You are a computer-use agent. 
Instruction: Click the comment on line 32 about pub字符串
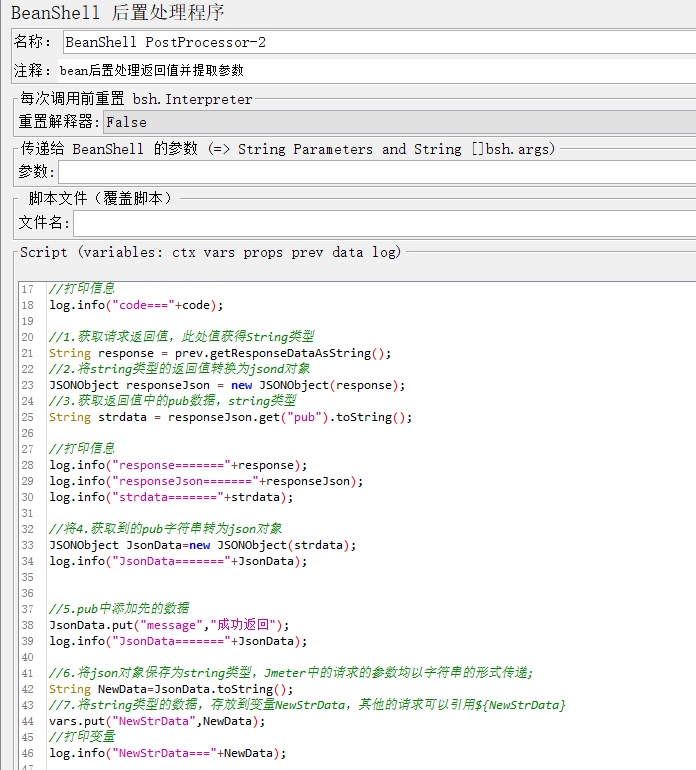(x=166, y=529)
